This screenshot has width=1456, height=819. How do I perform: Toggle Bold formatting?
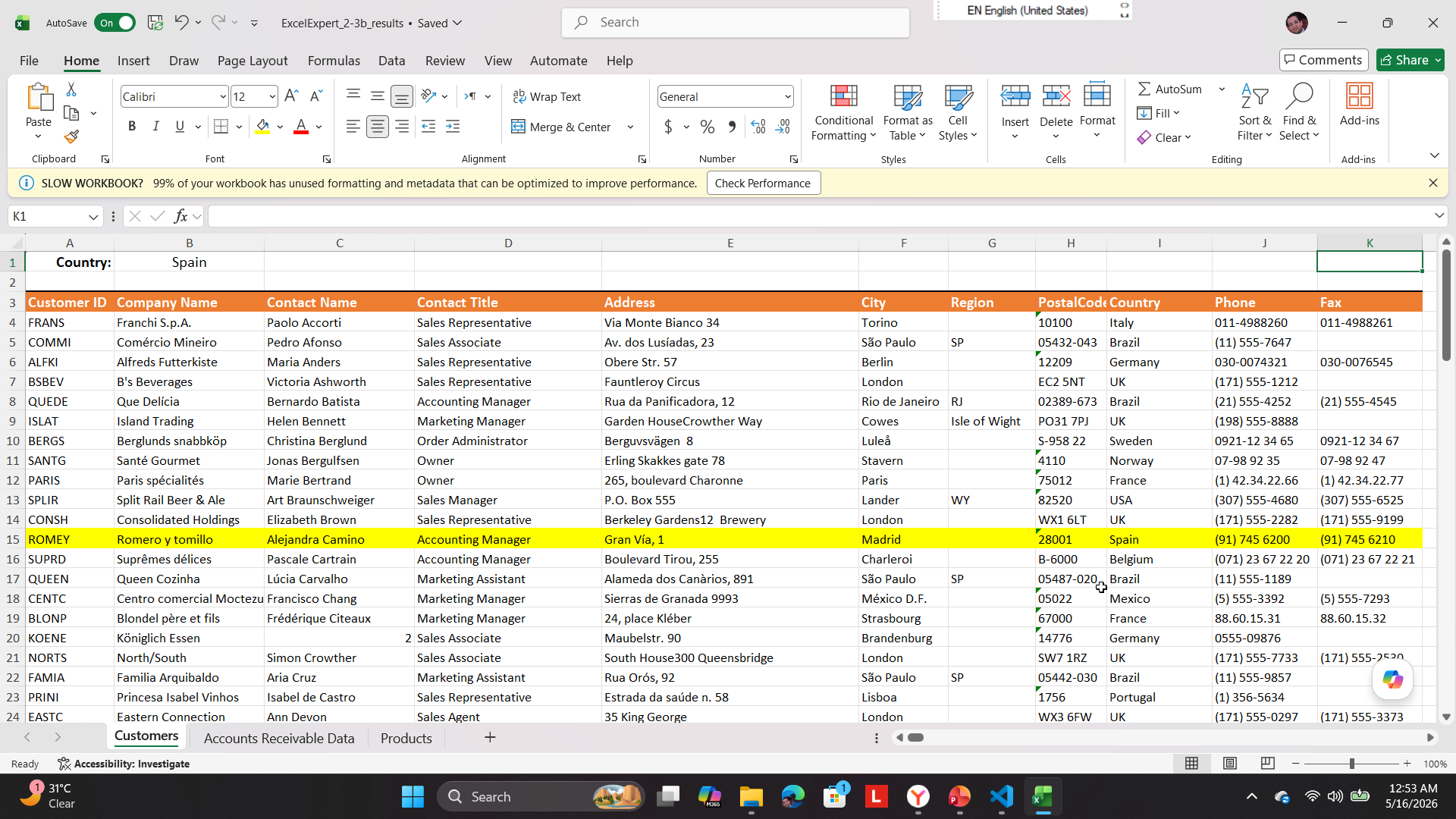pyautogui.click(x=132, y=127)
